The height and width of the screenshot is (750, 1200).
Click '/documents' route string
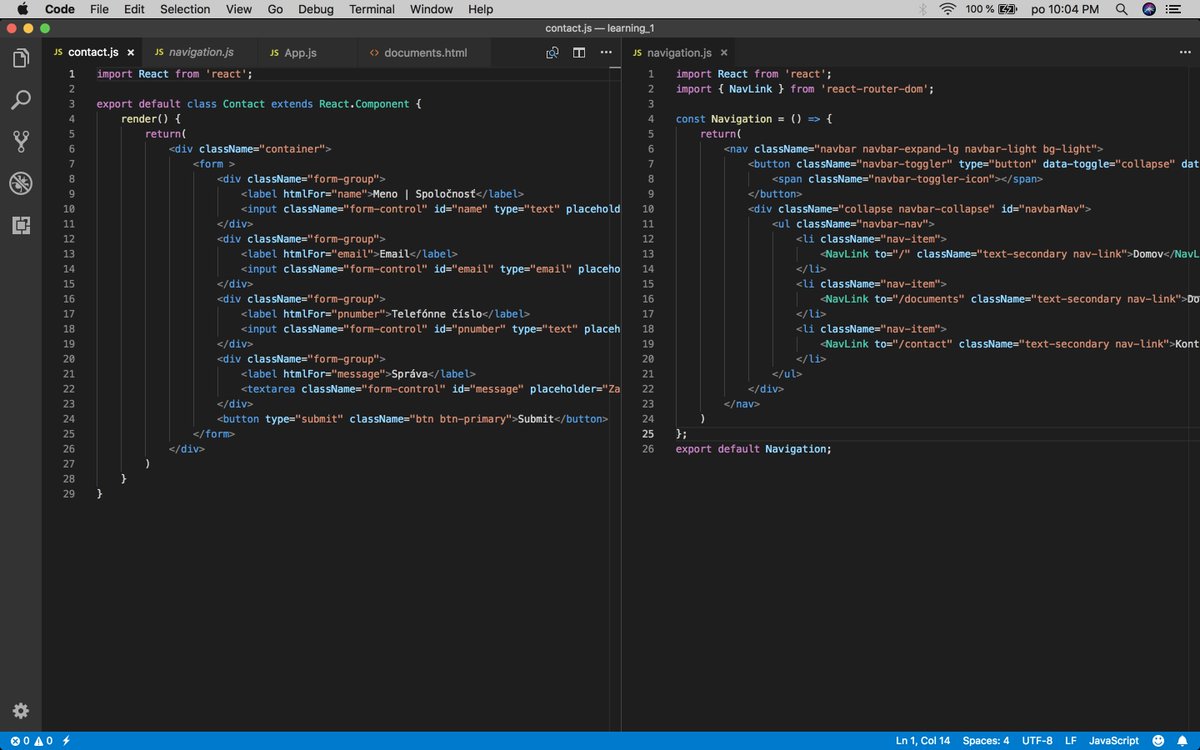click(x=929, y=299)
